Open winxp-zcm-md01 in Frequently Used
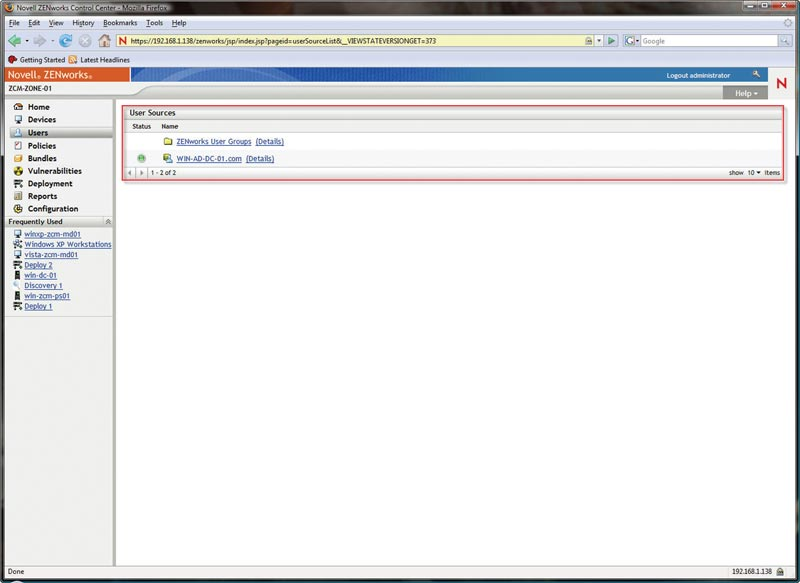 (x=53, y=234)
